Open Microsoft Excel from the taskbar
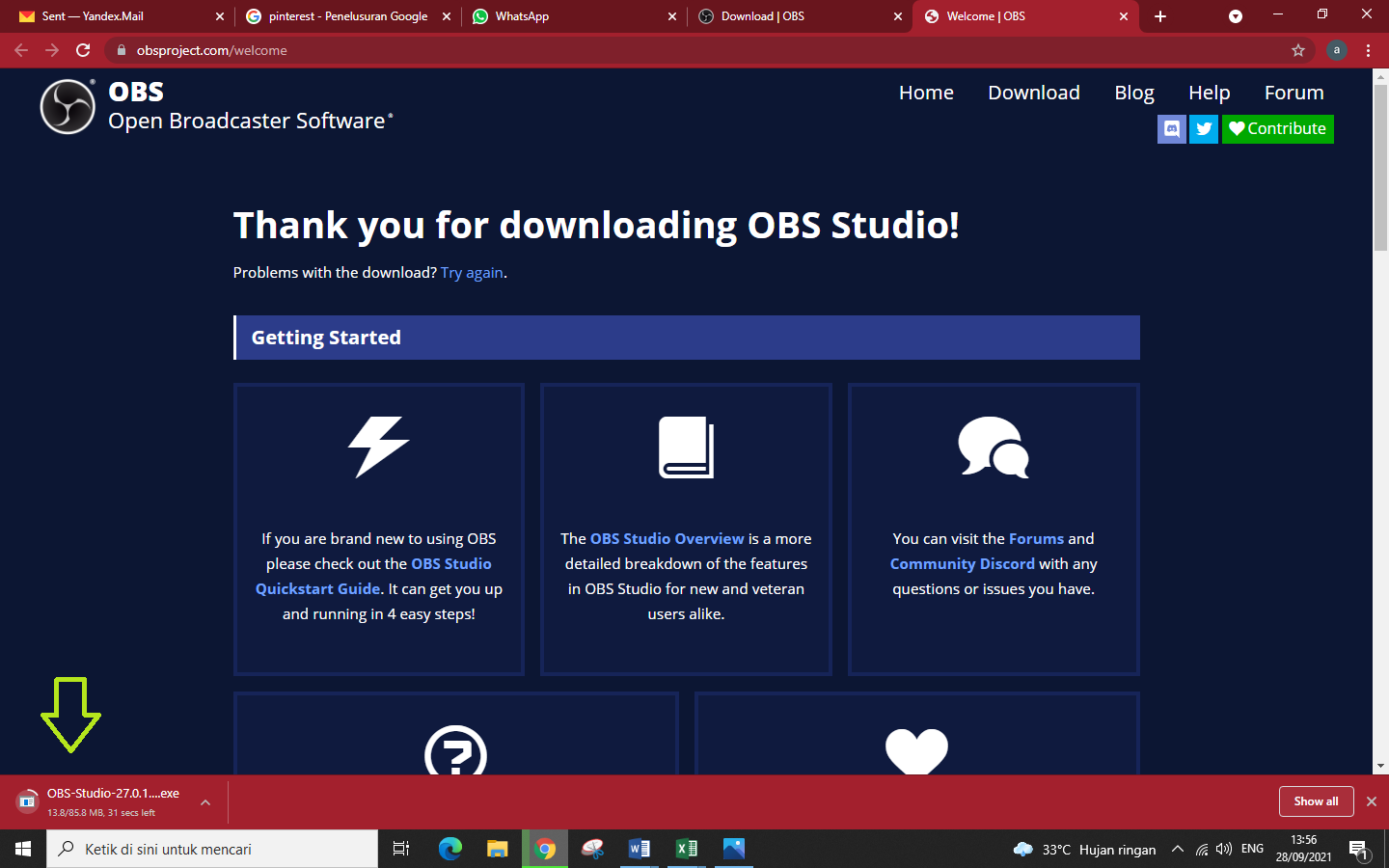The image size is (1389, 868). (687, 849)
